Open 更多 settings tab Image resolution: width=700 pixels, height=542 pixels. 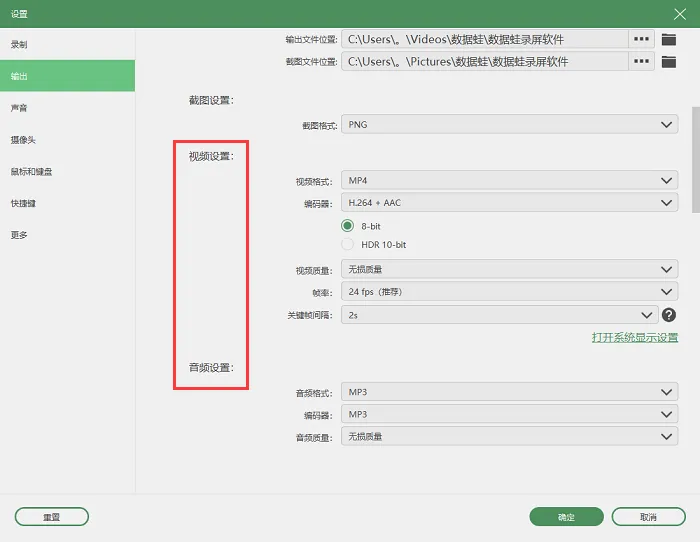(x=67, y=235)
